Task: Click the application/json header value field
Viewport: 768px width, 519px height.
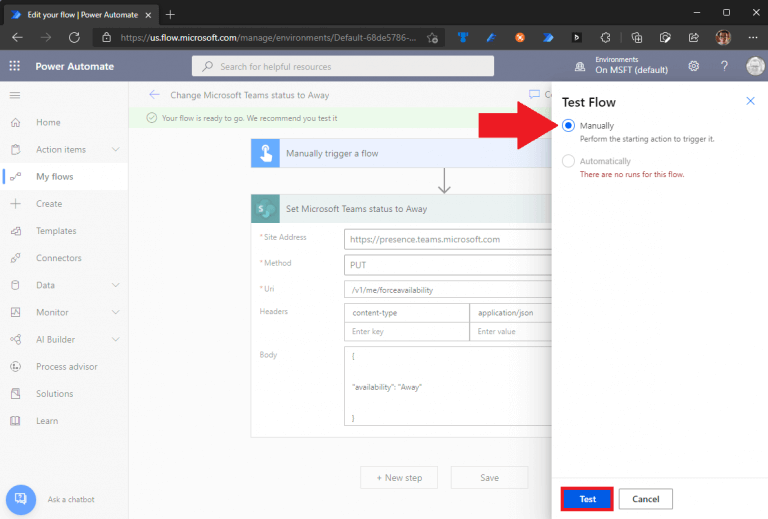Action: point(511,313)
